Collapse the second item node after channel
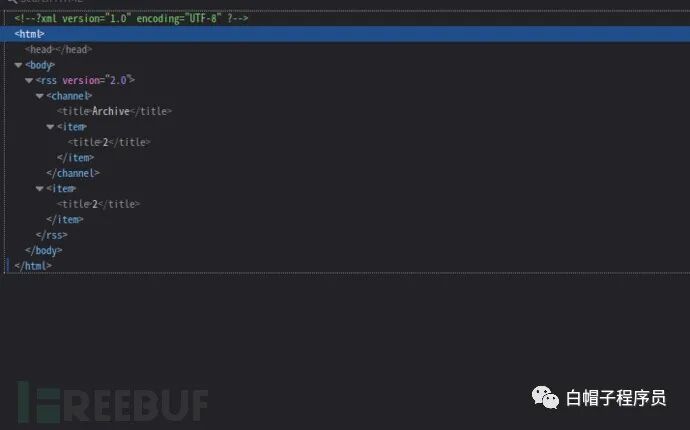 [40, 189]
